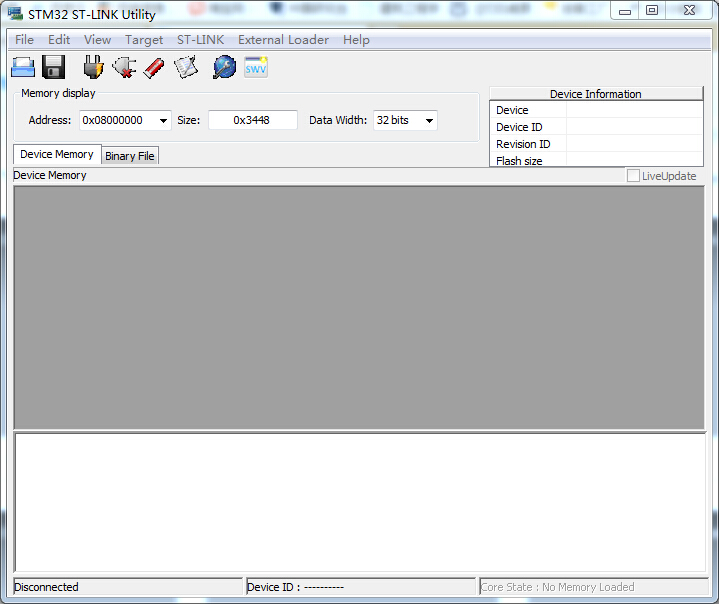Click the Save file floppy icon
This screenshot has width=719, height=604.
point(54,67)
